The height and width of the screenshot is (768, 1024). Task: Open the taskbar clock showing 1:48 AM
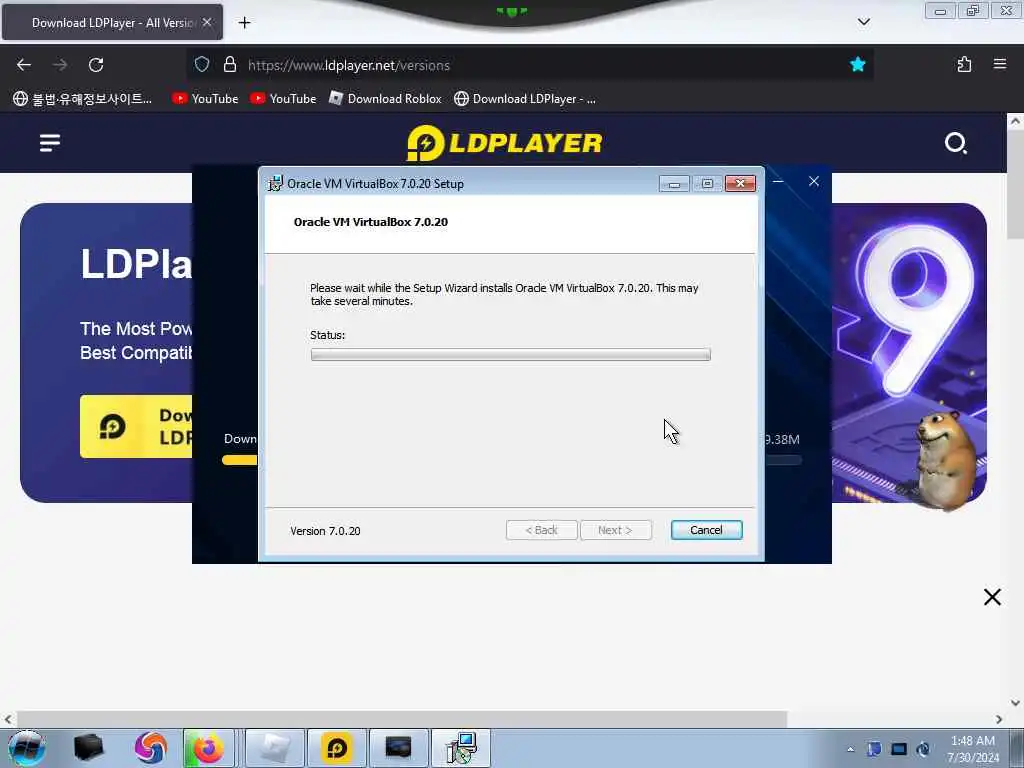[972, 749]
